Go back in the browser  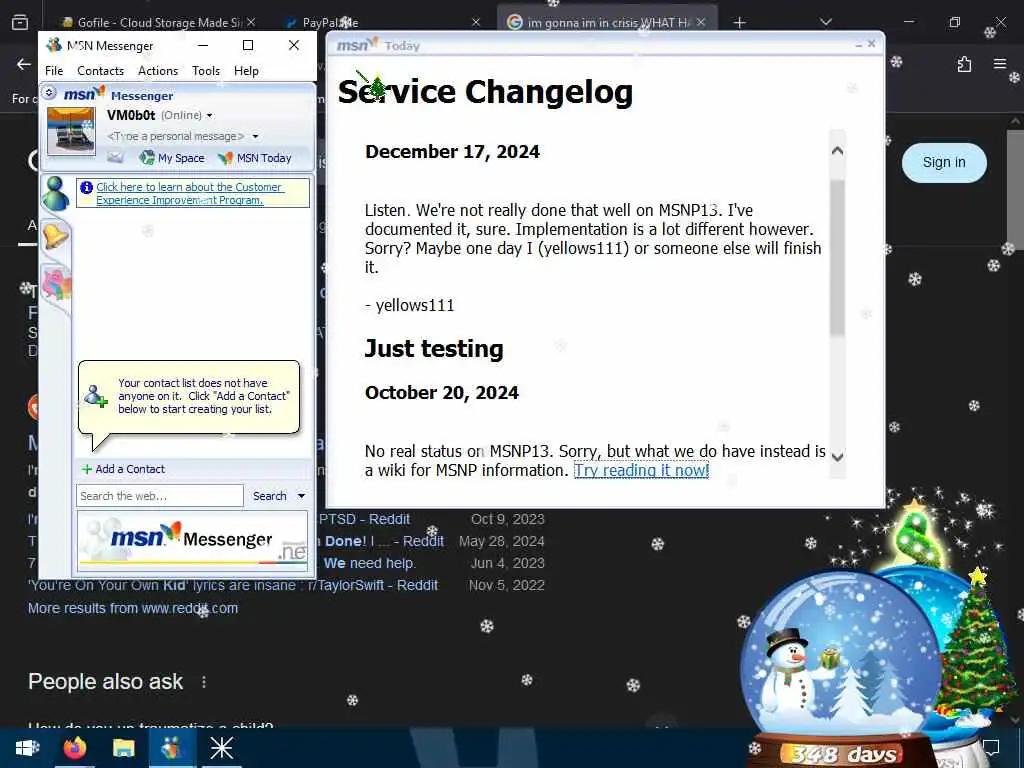24,64
